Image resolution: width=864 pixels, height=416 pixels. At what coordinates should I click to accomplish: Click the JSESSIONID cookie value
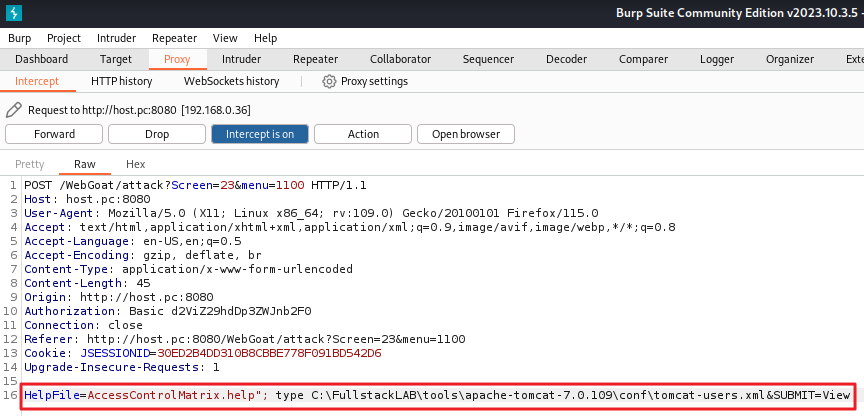pos(269,353)
